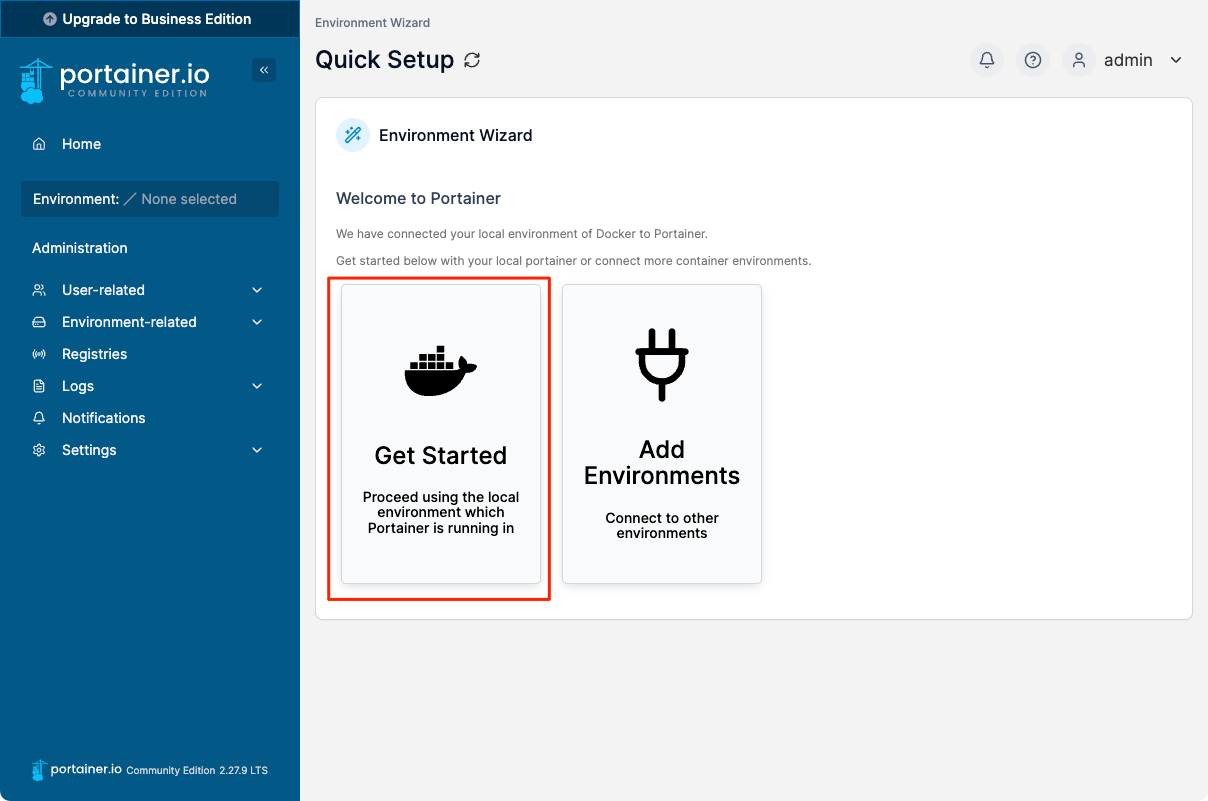Open notifications bell in top header
The width and height of the screenshot is (1208, 801).
click(x=987, y=60)
